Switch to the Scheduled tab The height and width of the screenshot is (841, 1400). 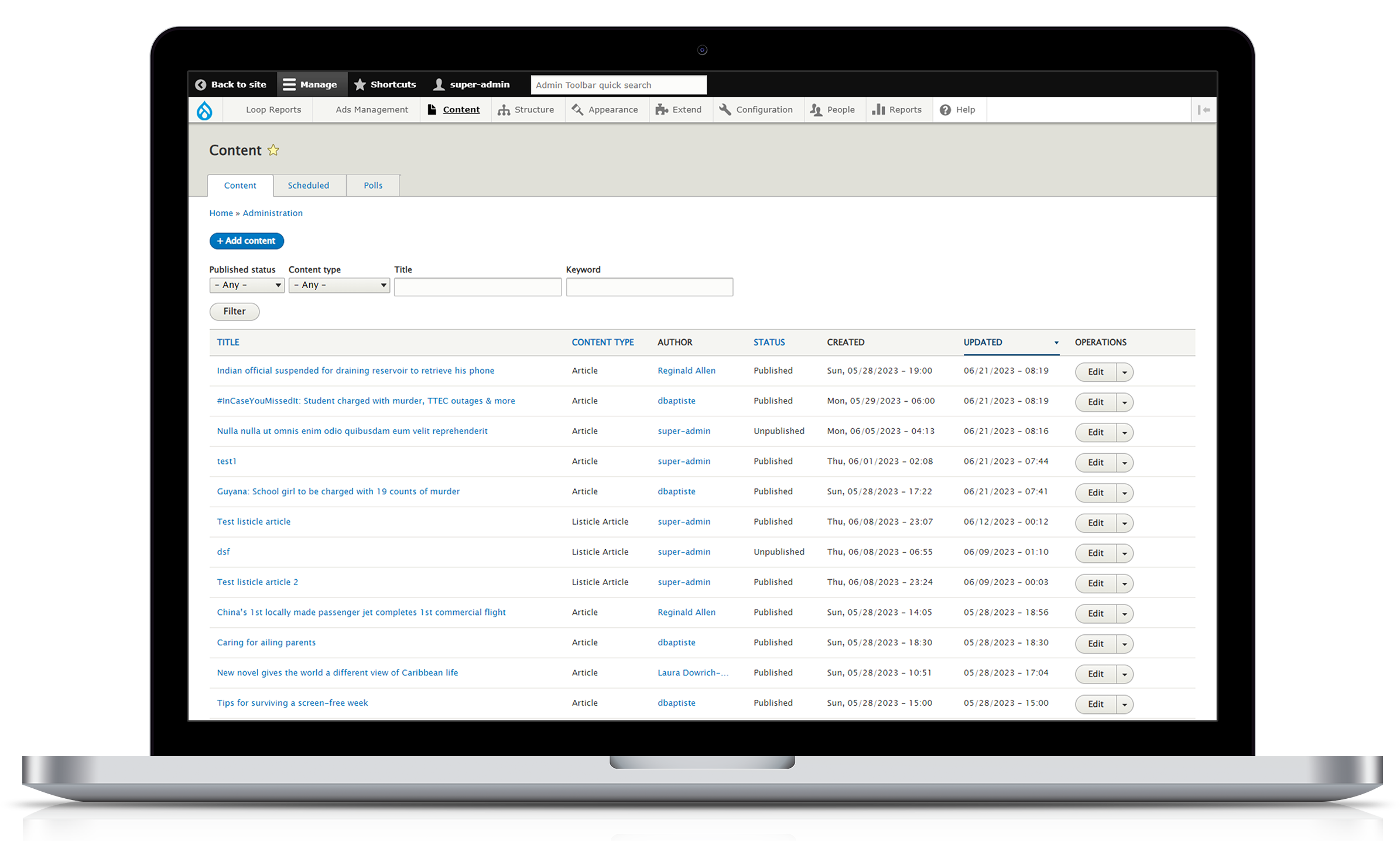click(x=309, y=186)
